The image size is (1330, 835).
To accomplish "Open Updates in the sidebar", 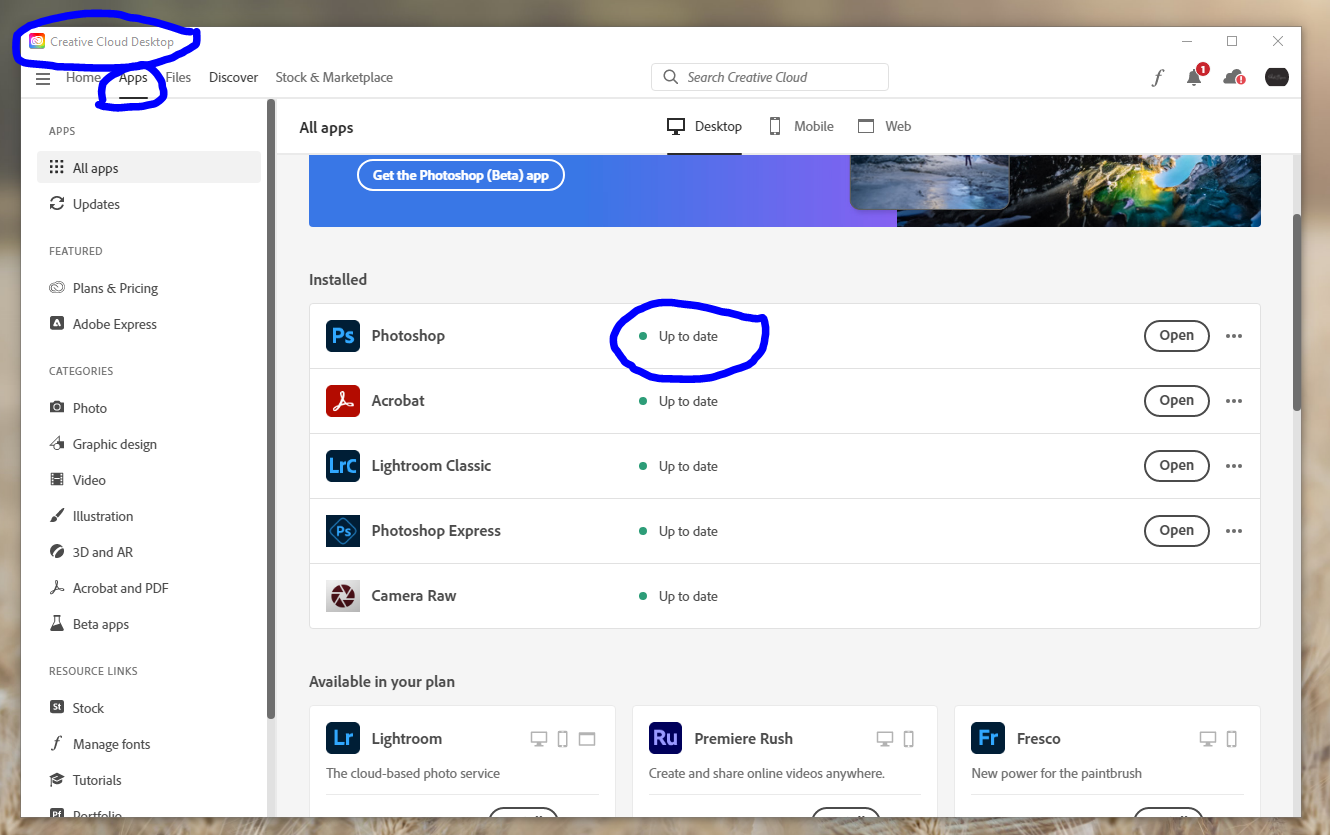I will click(x=149, y=204).
